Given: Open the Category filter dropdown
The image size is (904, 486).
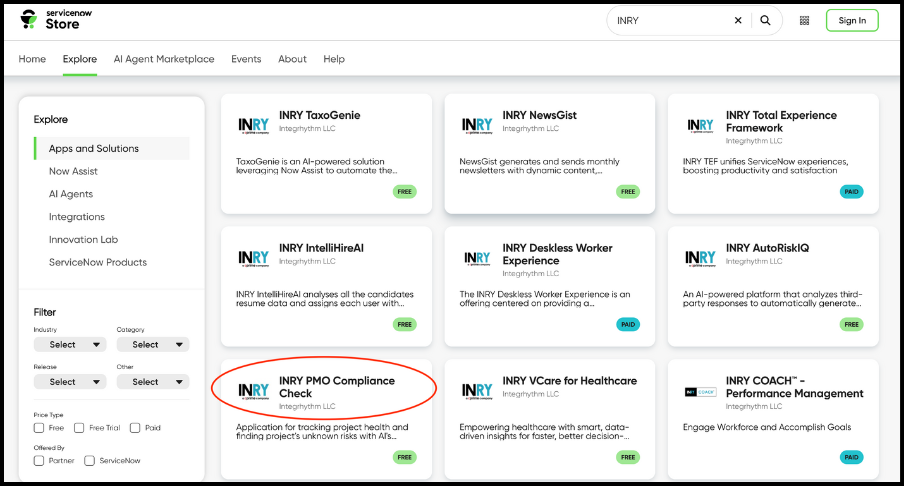Looking at the screenshot, I should click(x=153, y=344).
